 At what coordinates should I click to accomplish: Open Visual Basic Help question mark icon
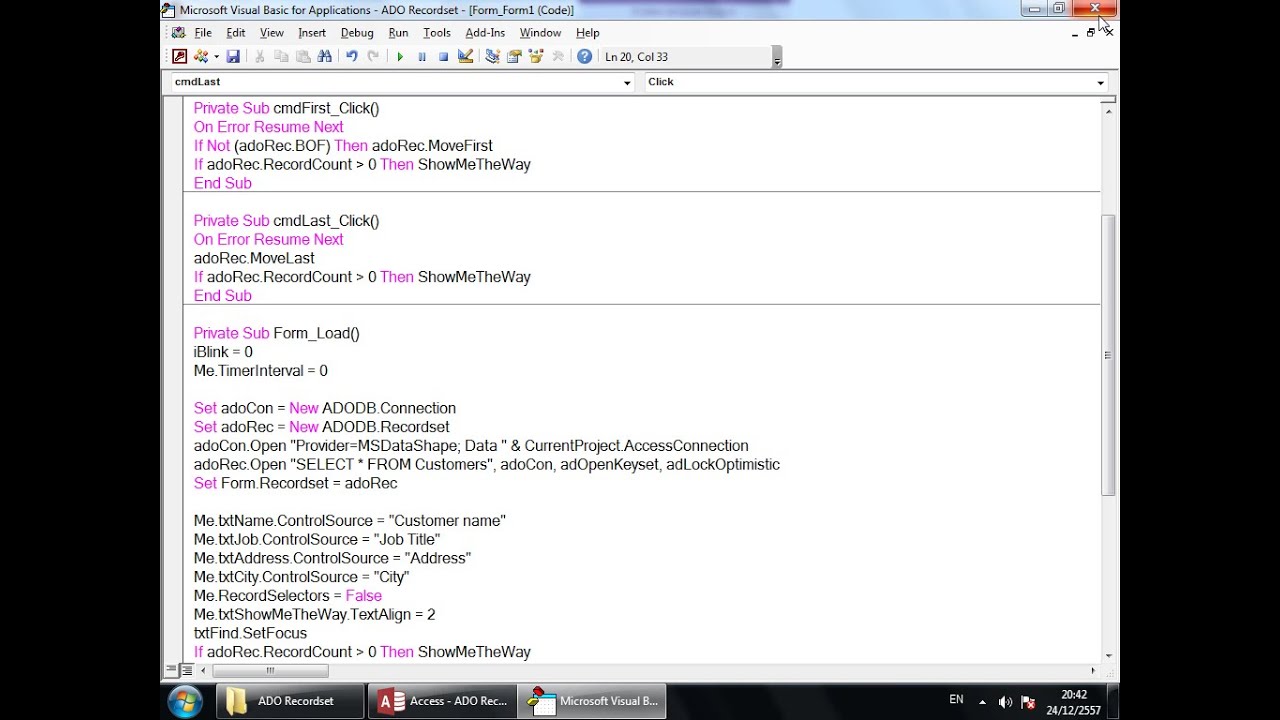tap(584, 57)
